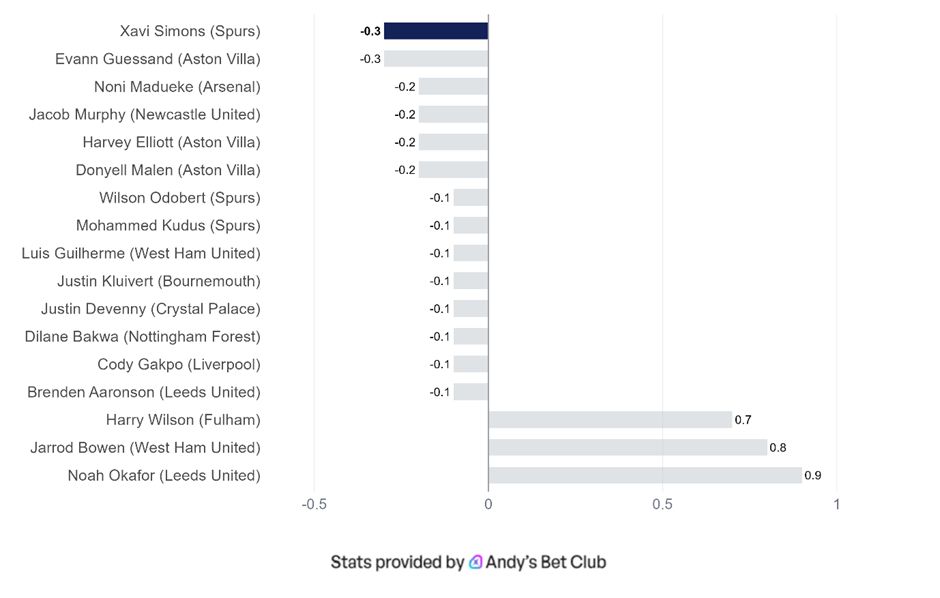The height and width of the screenshot is (598, 940).
Task: Select Harry Wilson's 0.7 bar
Action: pos(610,420)
